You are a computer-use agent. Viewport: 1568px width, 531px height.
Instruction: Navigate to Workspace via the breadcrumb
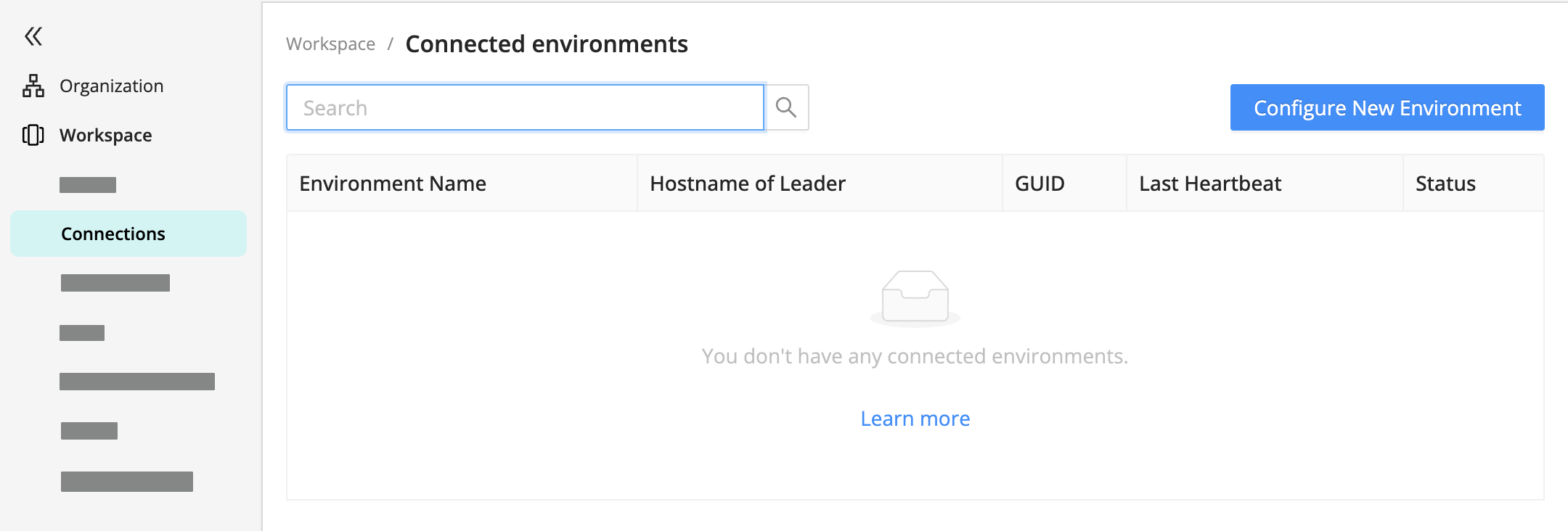click(x=330, y=44)
